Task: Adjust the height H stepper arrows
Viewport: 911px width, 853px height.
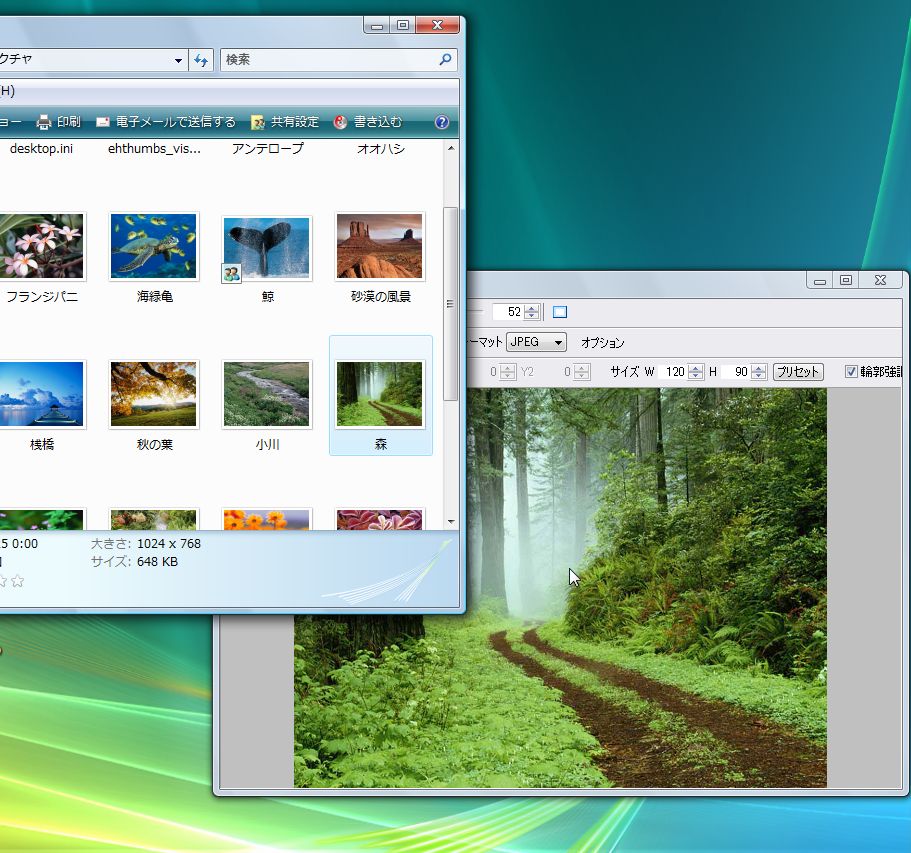Action: [x=758, y=372]
